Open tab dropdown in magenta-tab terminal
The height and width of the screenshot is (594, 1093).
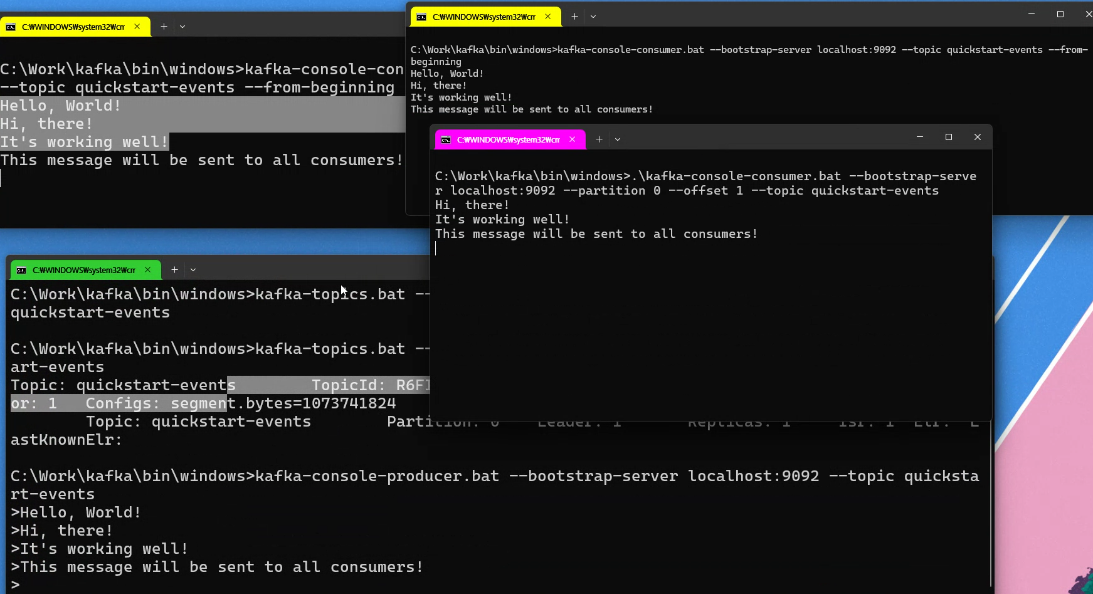[618, 139]
